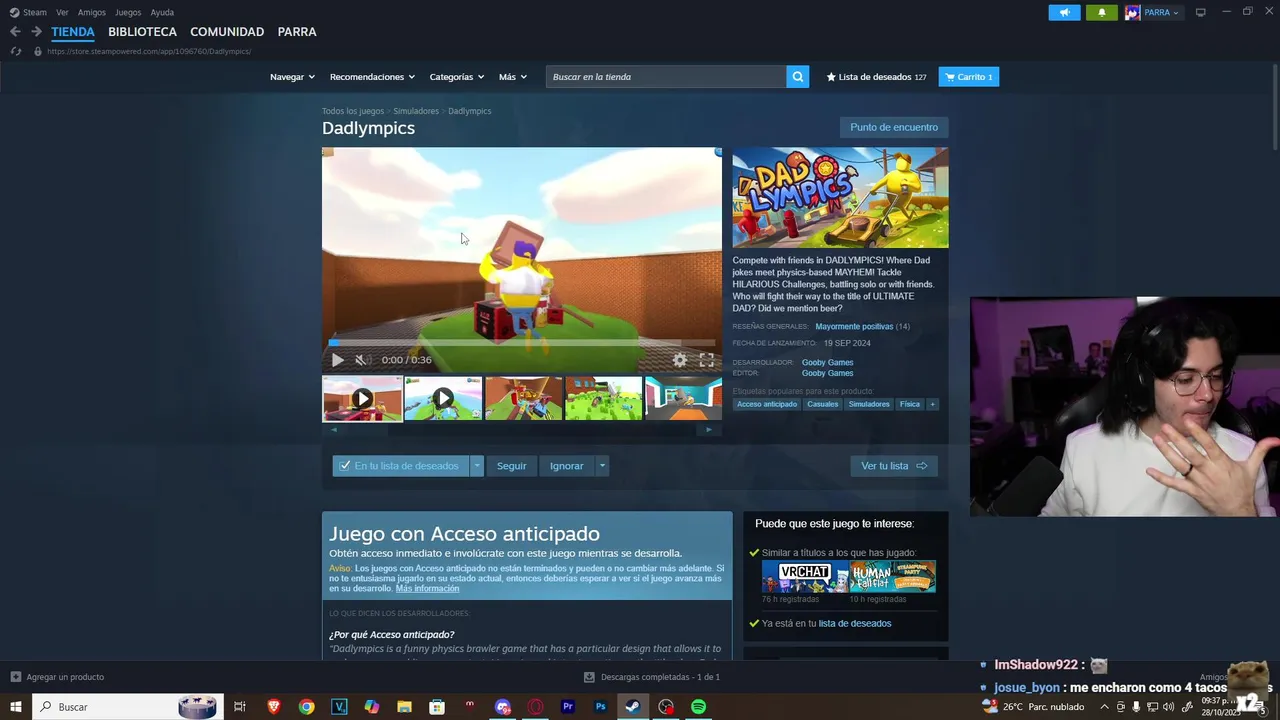The image size is (1280, 720).
Task: Go back with the back arrow
Action: pos(15,32)
